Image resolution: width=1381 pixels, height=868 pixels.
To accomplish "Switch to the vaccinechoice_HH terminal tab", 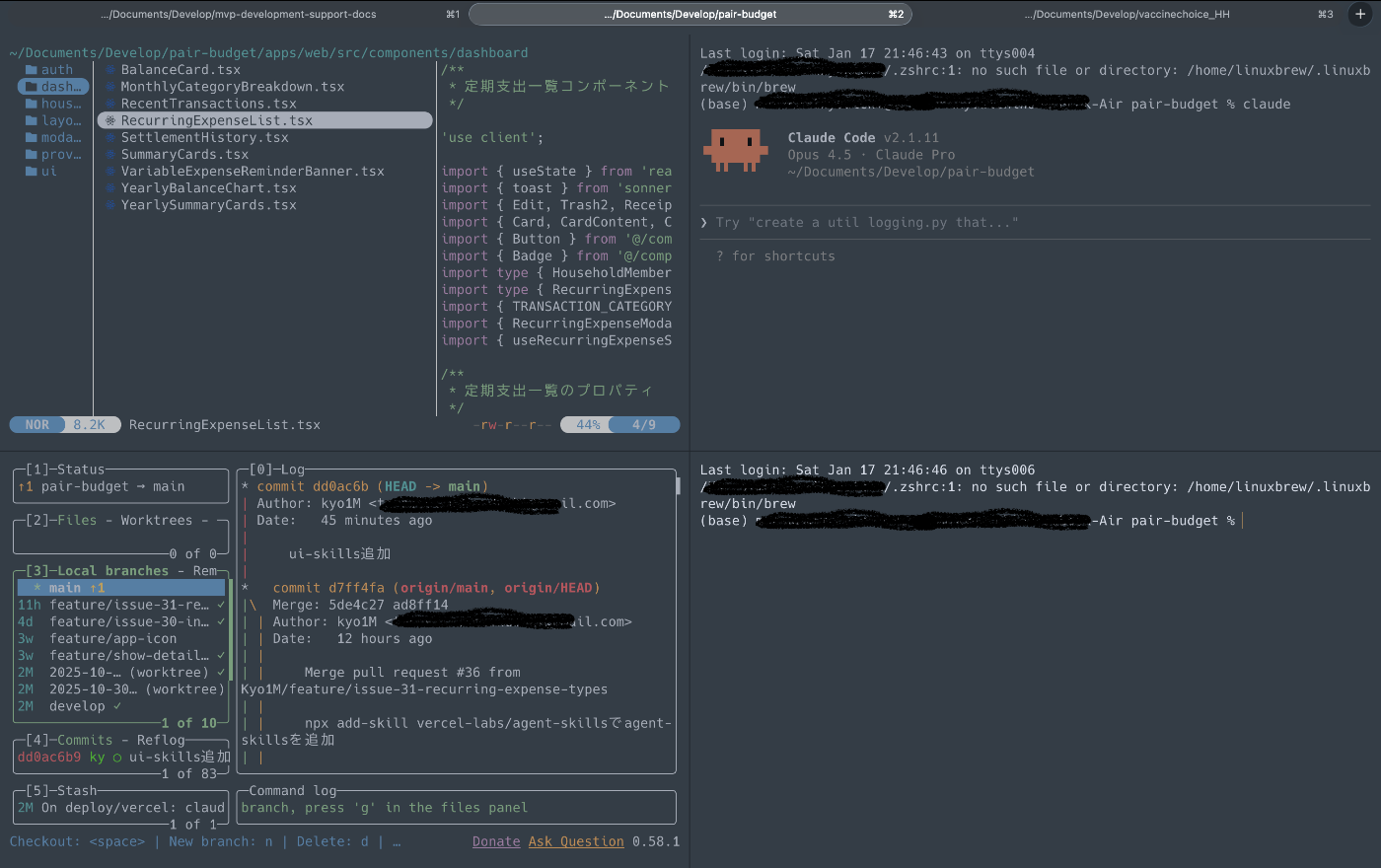I will [1127, 14].
